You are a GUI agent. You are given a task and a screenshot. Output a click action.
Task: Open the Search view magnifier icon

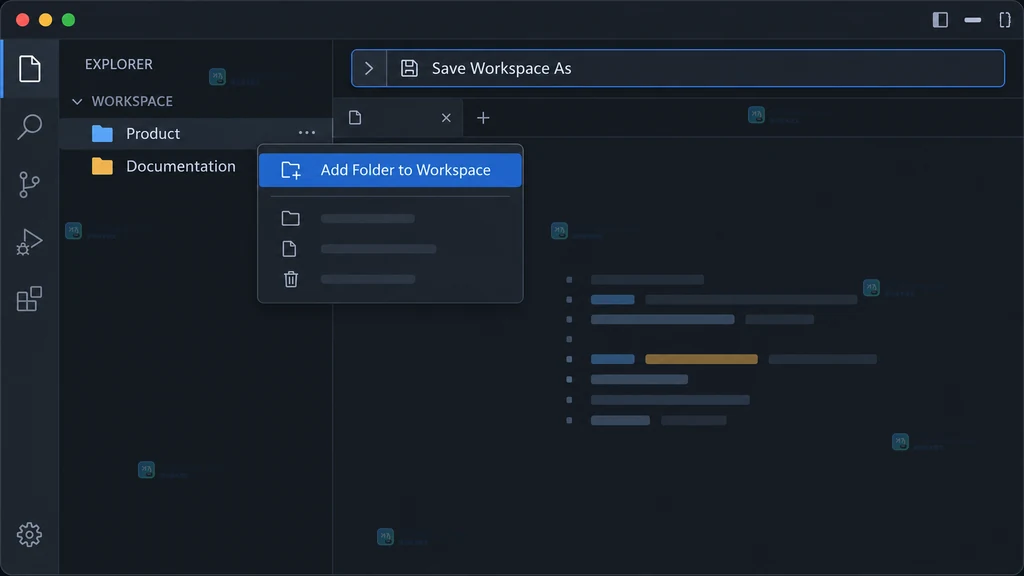coord(29,127)
